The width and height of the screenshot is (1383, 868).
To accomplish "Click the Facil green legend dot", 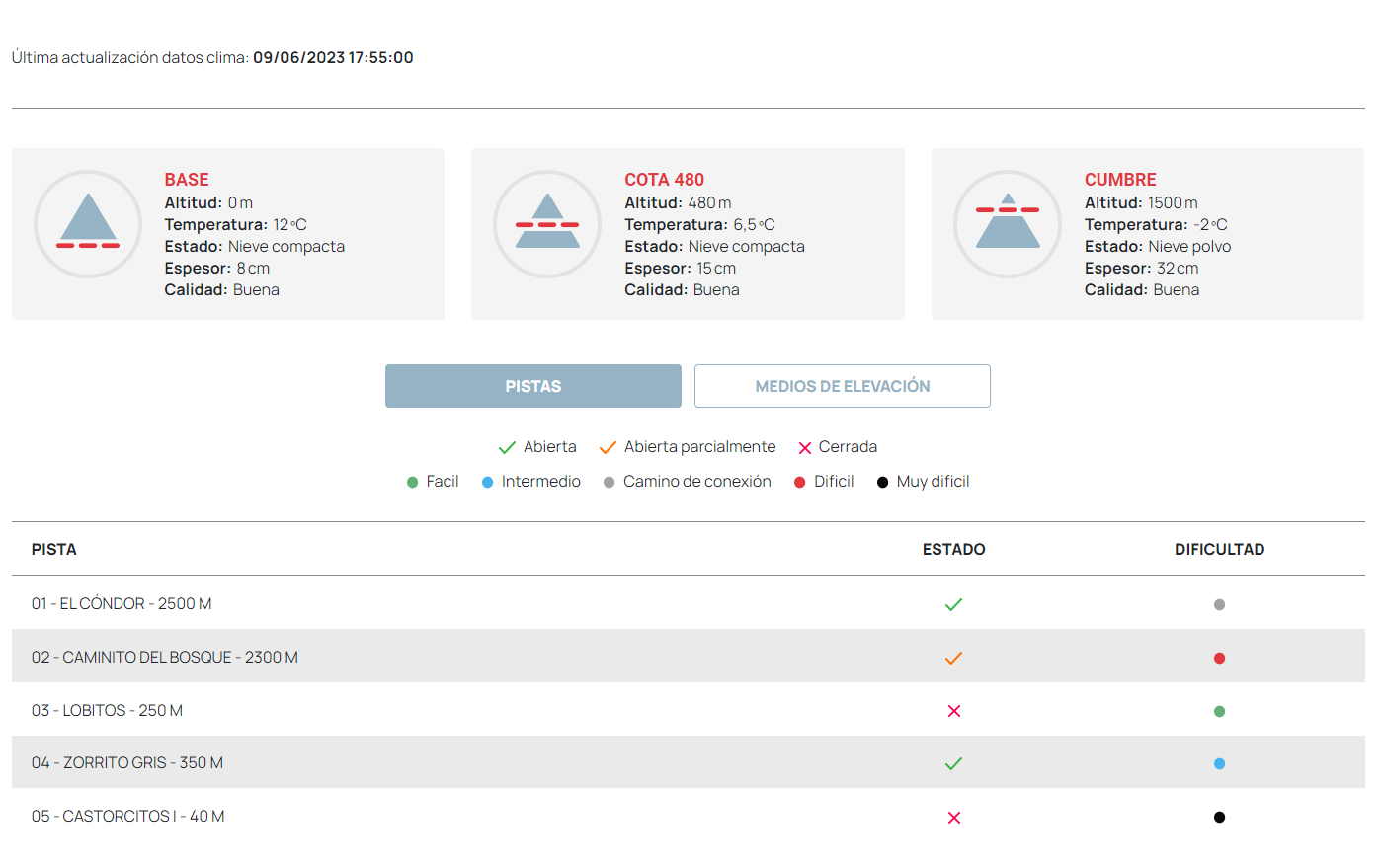I will click(x=413, y=483).
